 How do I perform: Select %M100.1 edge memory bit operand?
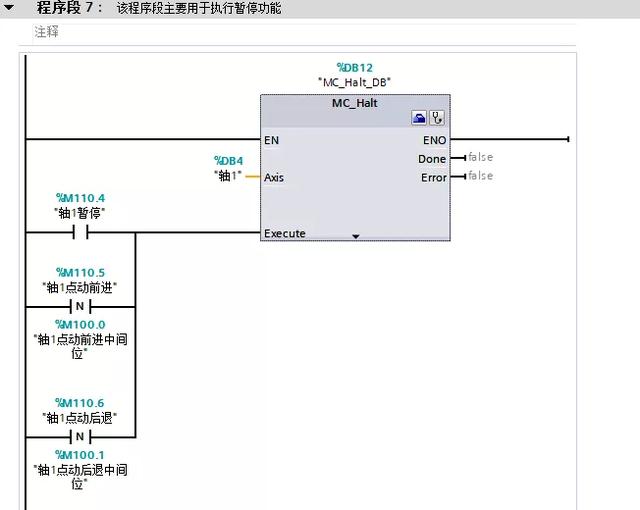pos(80,455)
